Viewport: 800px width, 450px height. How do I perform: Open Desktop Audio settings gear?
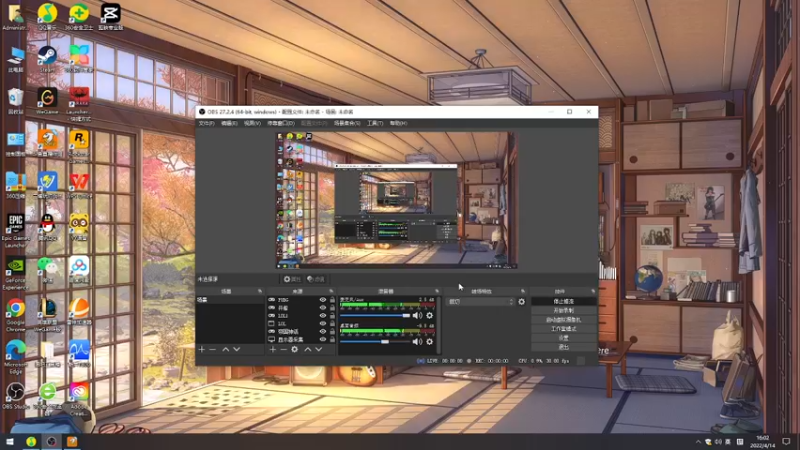pyautogui.click(x=430, y=341)
